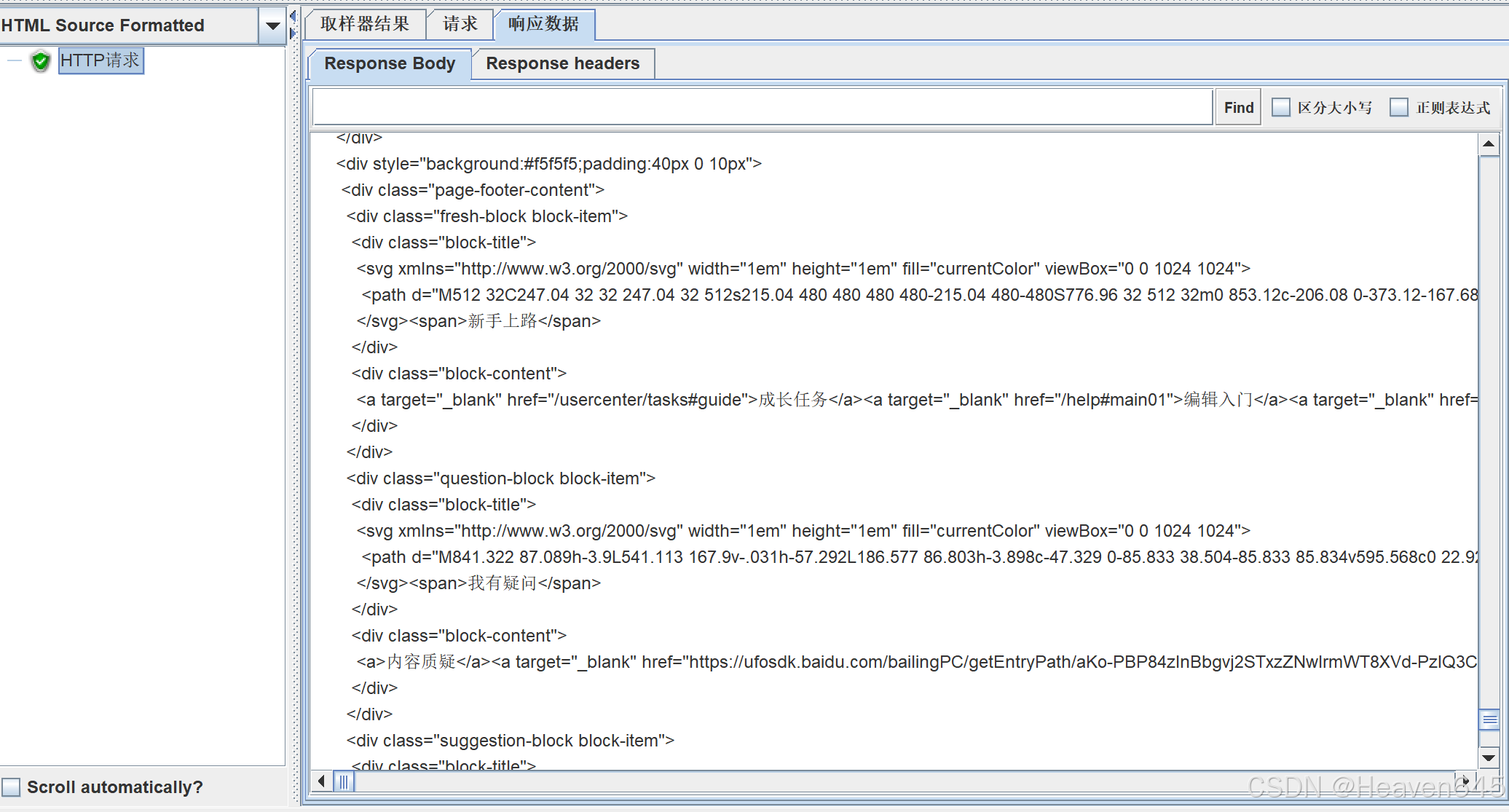This screenshot has width=1509, height=812.
Task: Enable the 正则表达式 checkbox
Action: (x=1399, y=106)
